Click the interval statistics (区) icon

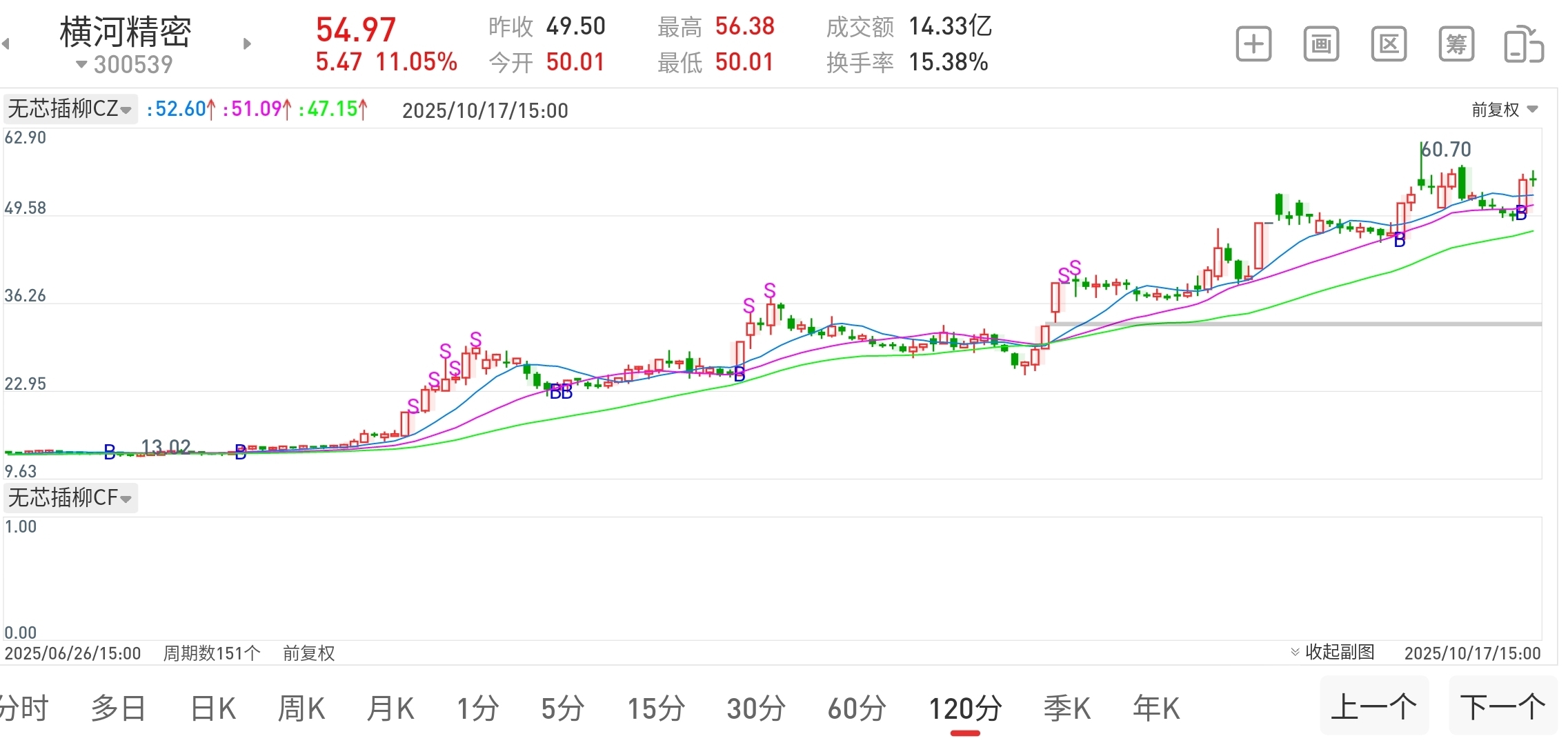tap(1388, 45)
